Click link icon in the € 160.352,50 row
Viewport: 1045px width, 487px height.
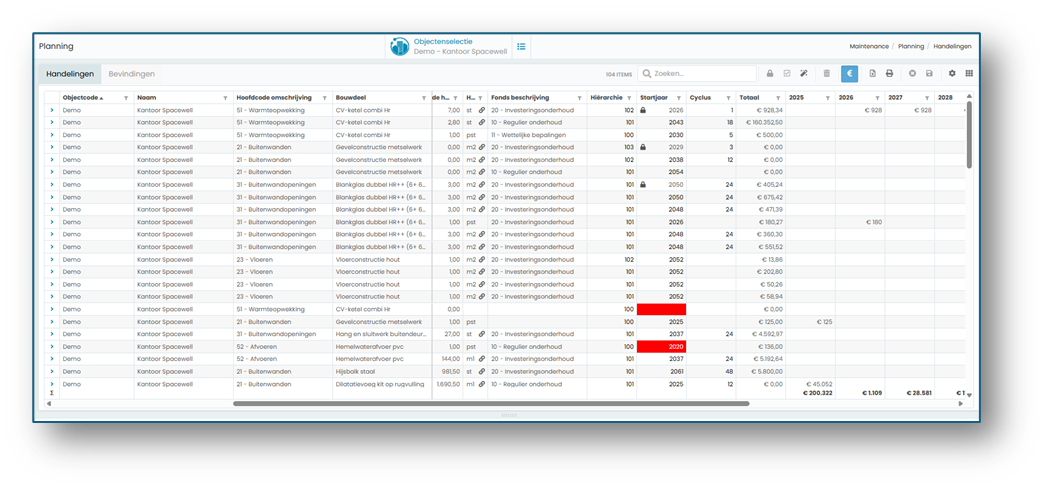click(482, 123)
